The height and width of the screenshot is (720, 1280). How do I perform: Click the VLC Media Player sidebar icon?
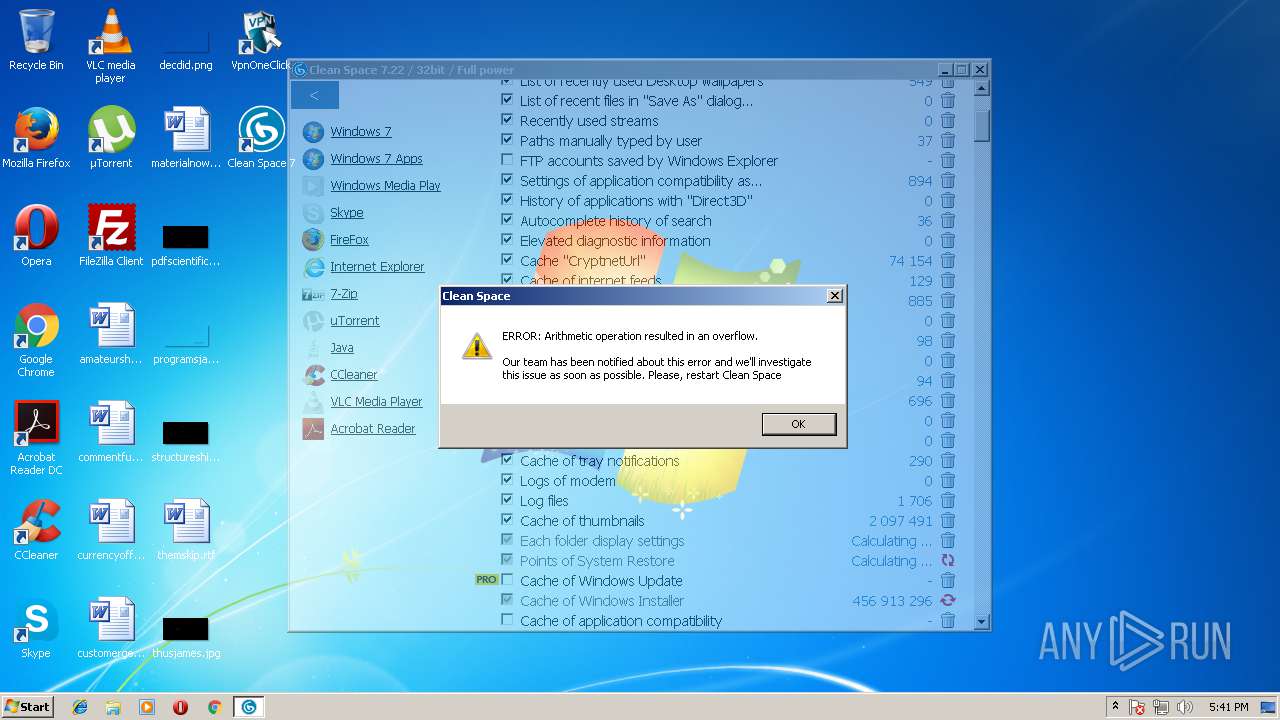click(x=313, y=402)
